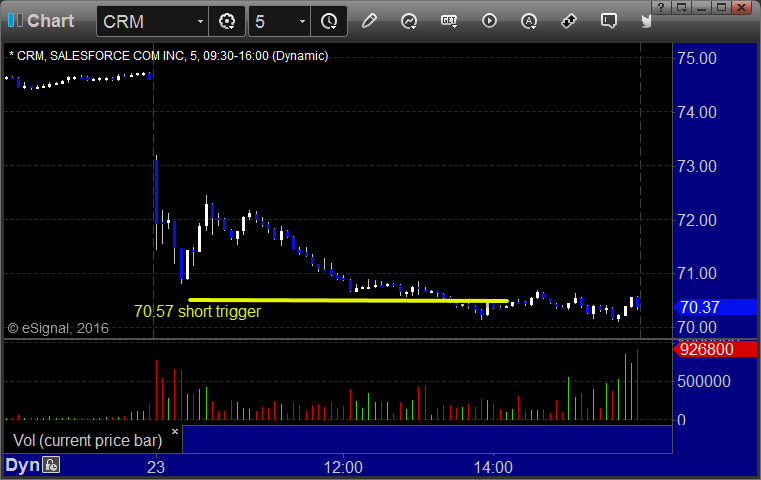Click the 73.00 price axis label

pos(697,166)
